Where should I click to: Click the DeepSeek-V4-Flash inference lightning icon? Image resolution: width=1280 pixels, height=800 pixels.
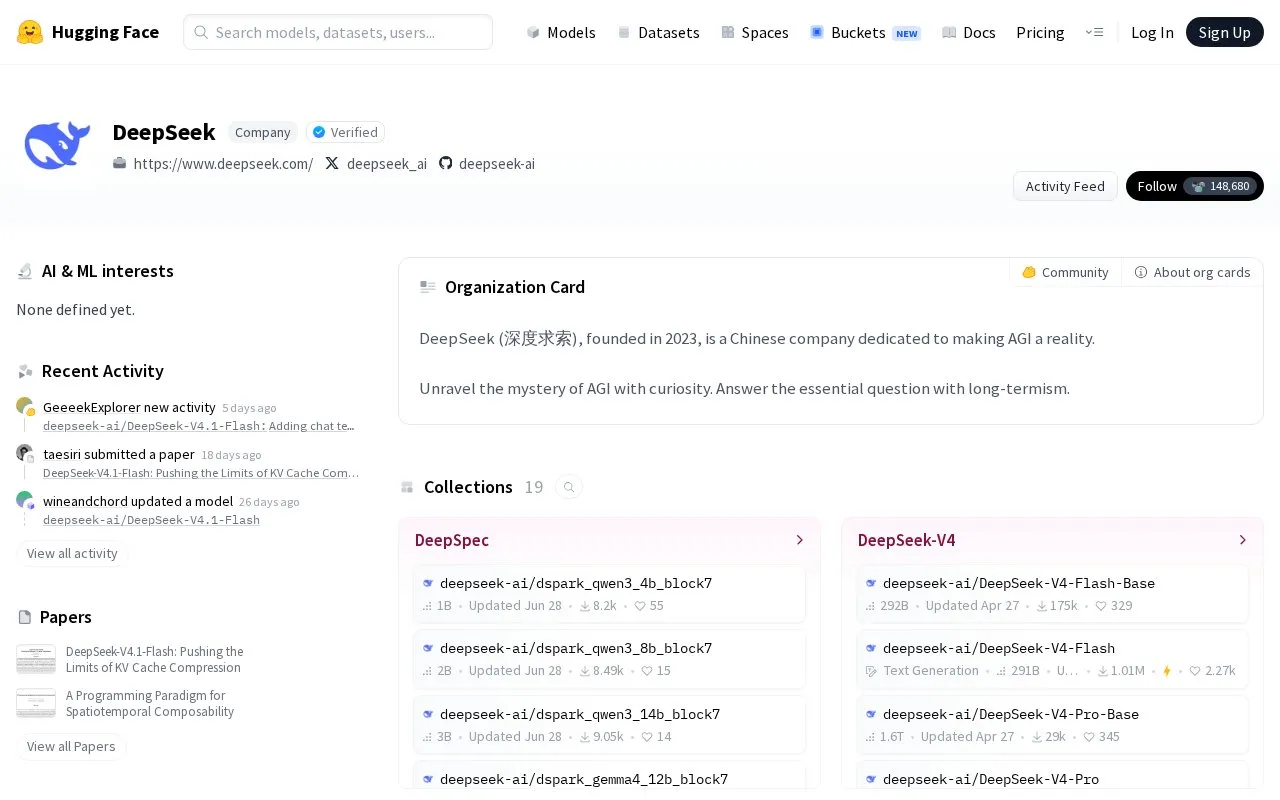pyautogui.click(x=1167, y=671)
